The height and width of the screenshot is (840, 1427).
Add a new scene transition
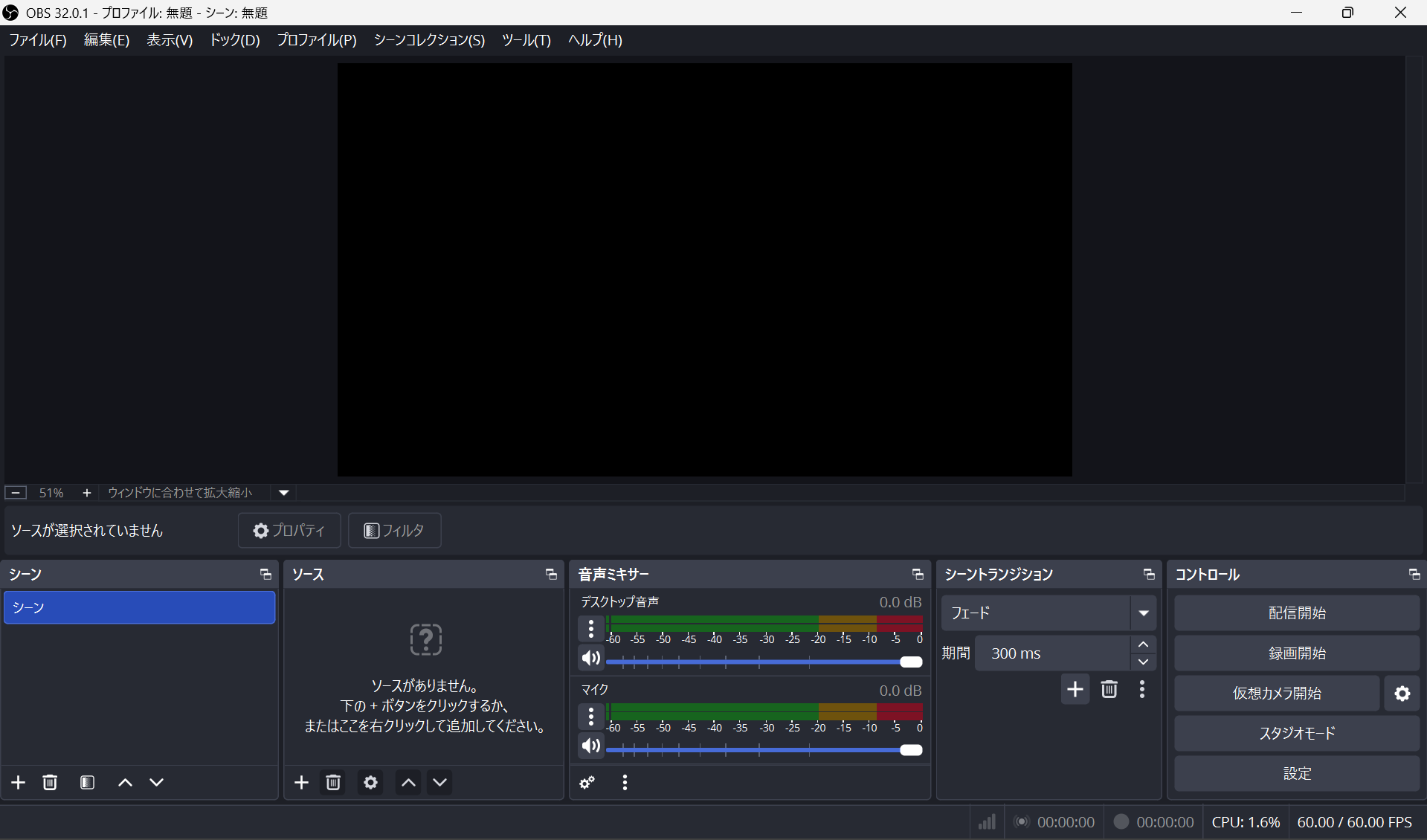click(x=1075, y=689)
